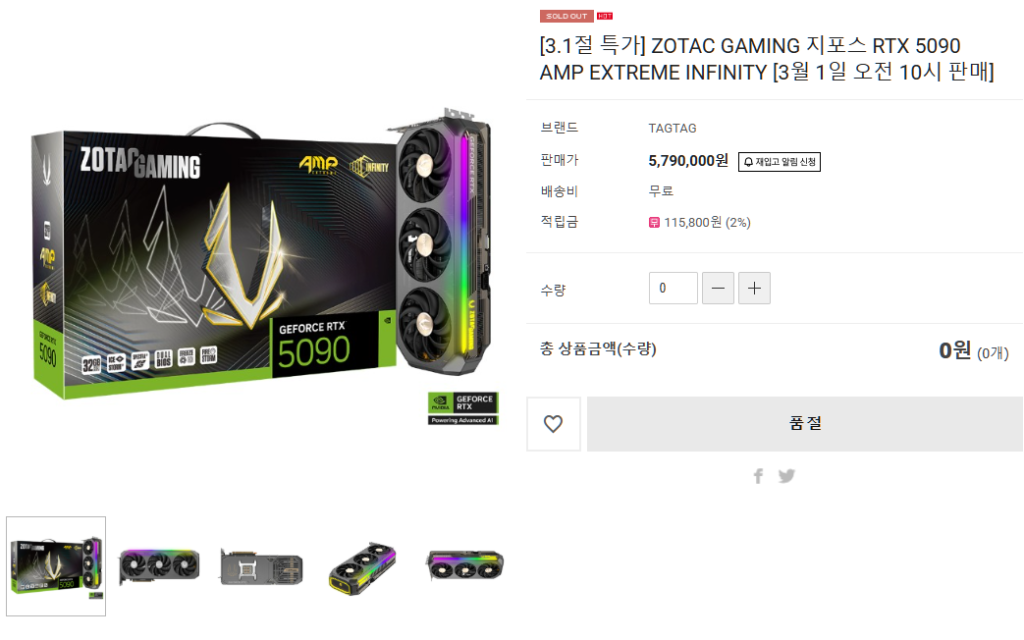Click the ZOTAC RTX 5090 product title
Viewport: 1024px width, 640px height.
point(767,59)
